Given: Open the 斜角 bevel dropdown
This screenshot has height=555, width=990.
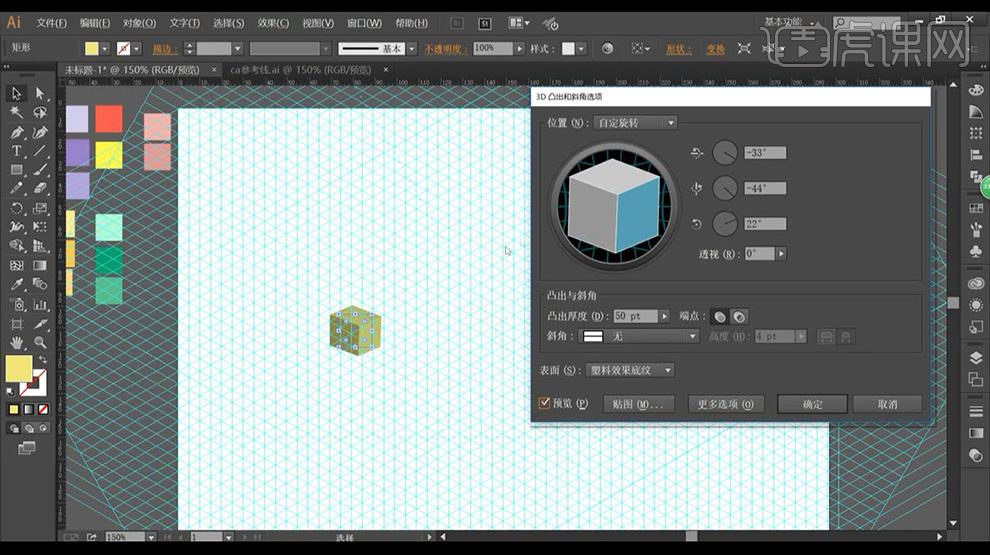Looking at the screenshot, I should tap(640, 336).
